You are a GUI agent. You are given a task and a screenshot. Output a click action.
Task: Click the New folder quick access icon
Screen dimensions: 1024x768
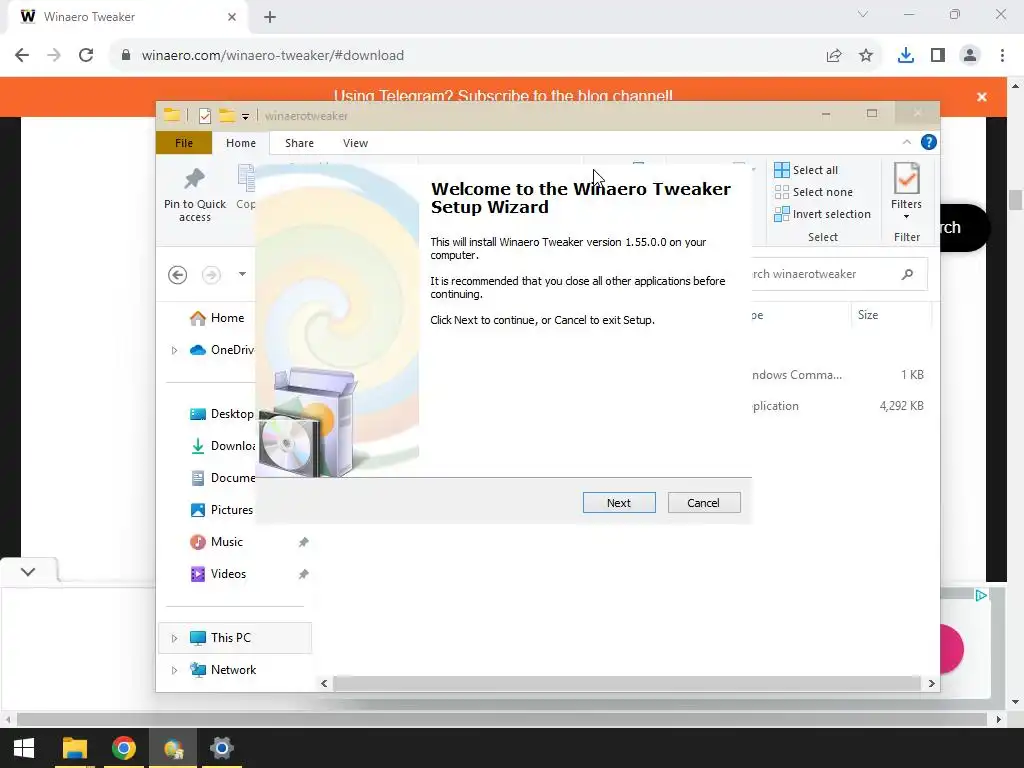pos(227,116)
